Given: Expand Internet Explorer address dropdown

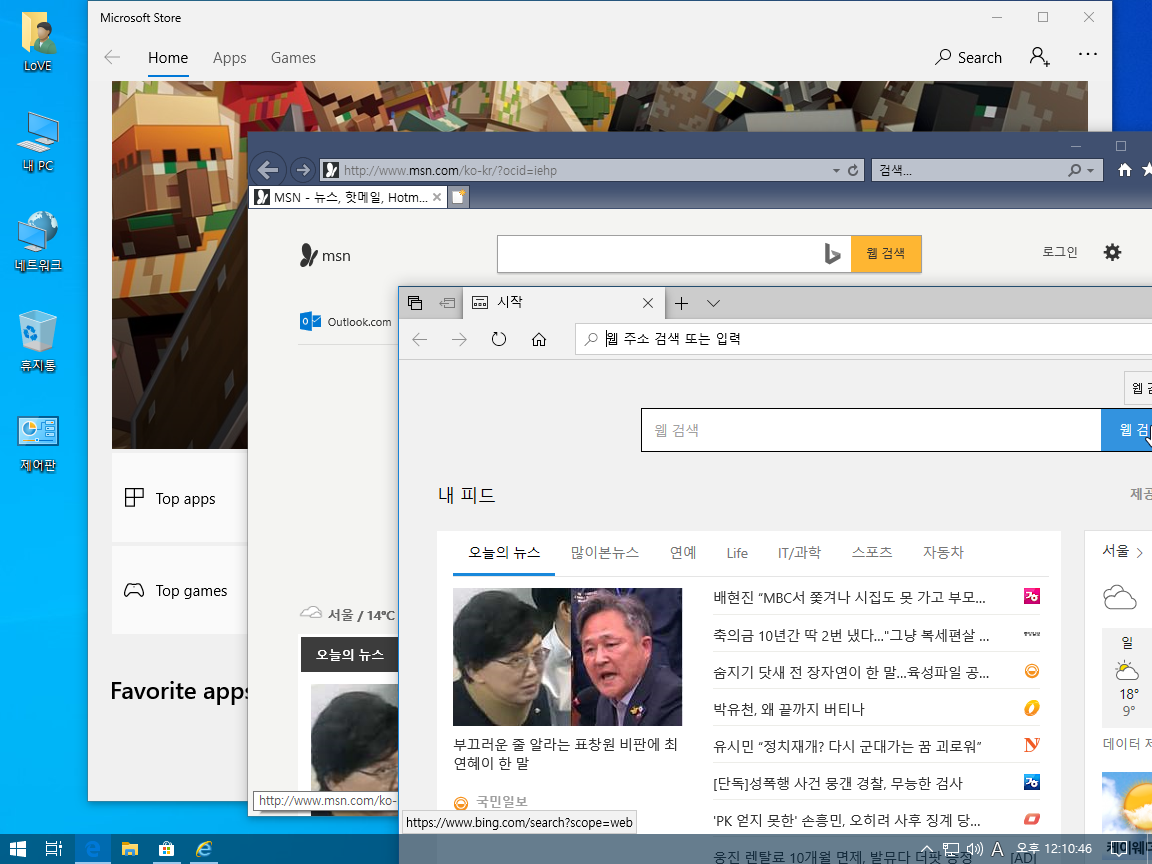Looking at the screenshot, I should [x=836, y=170].
